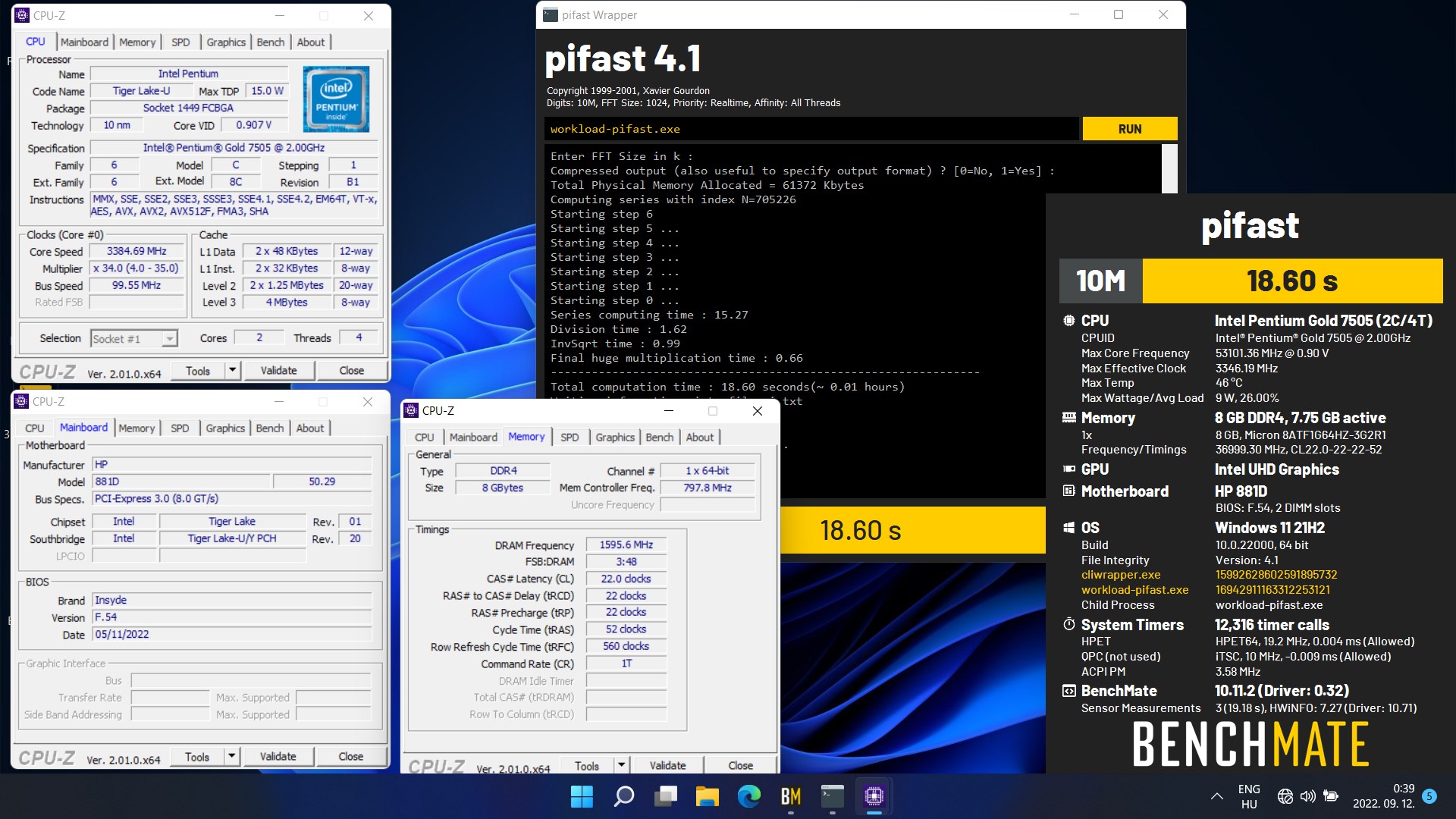This screenshot has width=1456, height=819.
Task: Click the yellow RUN button in pifast
Action: pyautogui.click(x=1130, y=129)
